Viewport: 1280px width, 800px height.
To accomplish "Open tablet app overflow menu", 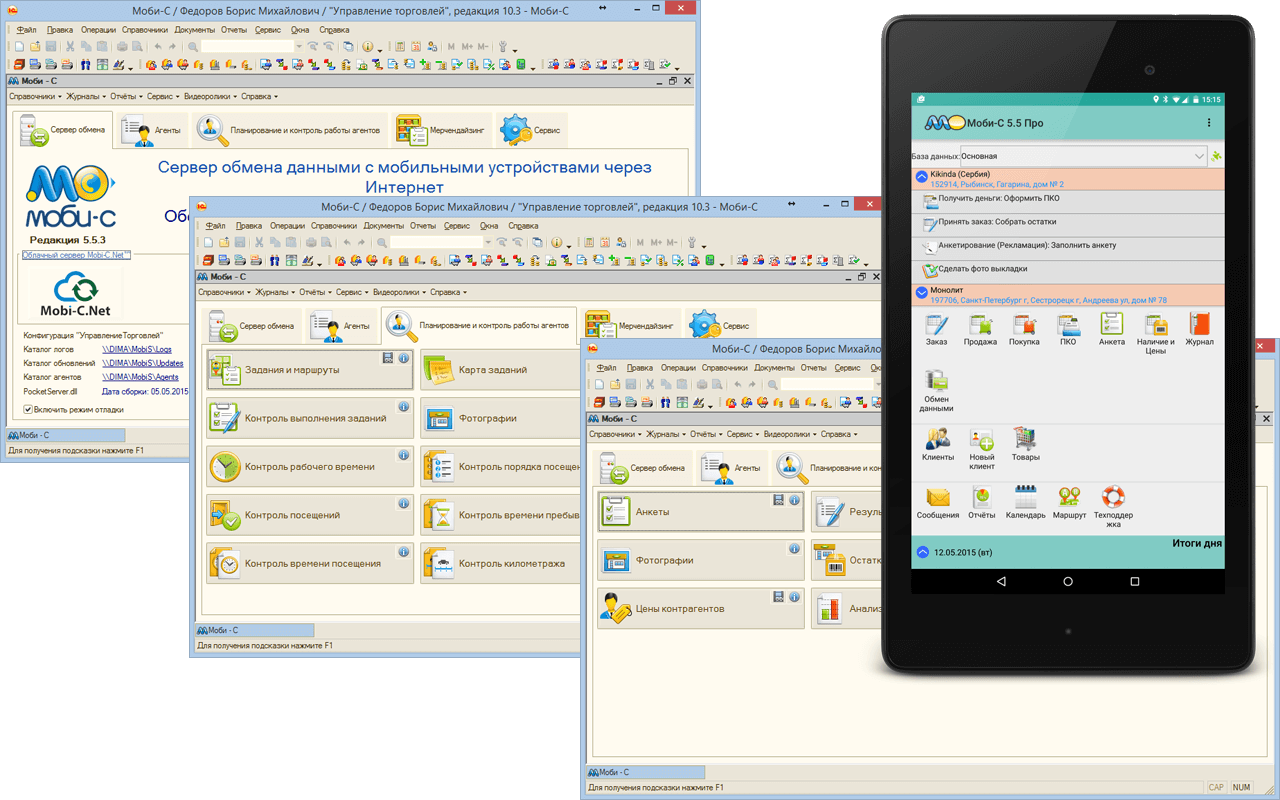I will pyautogui.click(x=1209, y=123).
